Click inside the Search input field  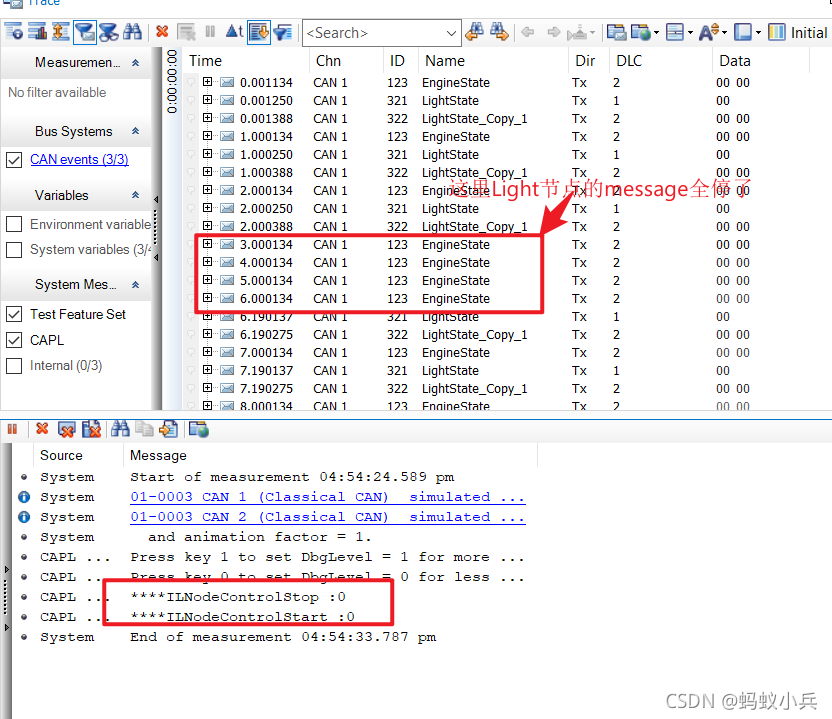(374, 33)
